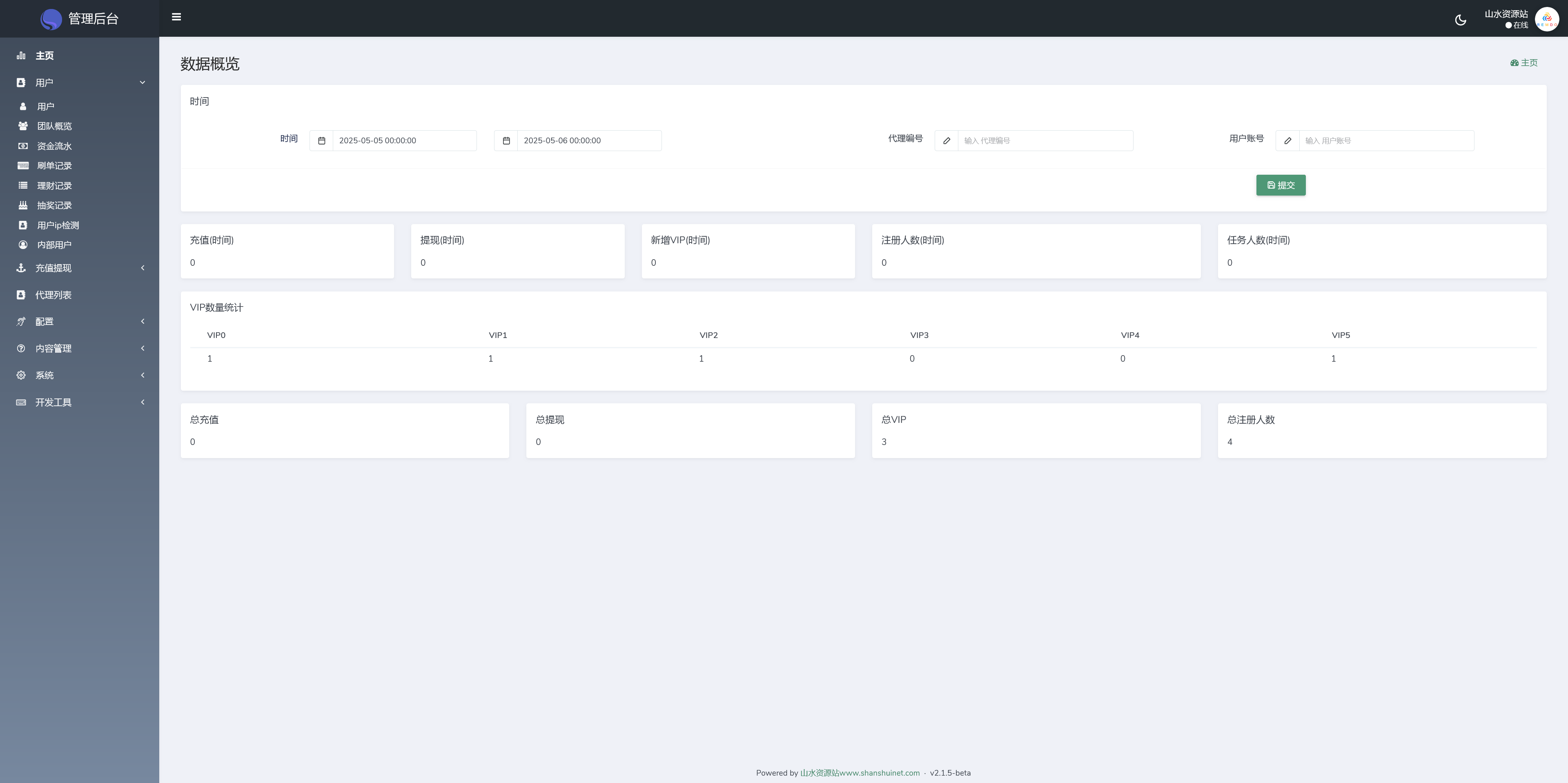Viewport: 1568px width, 783px height.
Task: Open the shanshuinet.com footer link
Action: [860, 773]
